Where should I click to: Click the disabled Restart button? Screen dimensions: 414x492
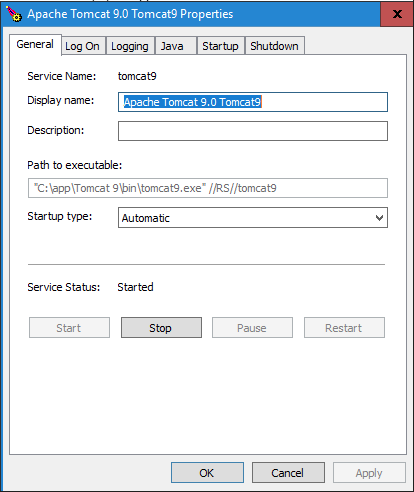pyautogui.click(x=344, y=328)
